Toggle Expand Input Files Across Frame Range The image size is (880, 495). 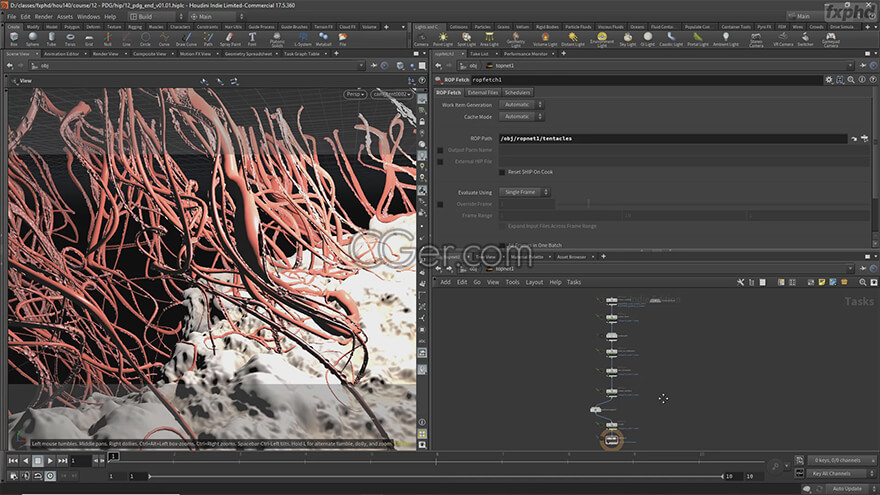(x=502, y=226)
